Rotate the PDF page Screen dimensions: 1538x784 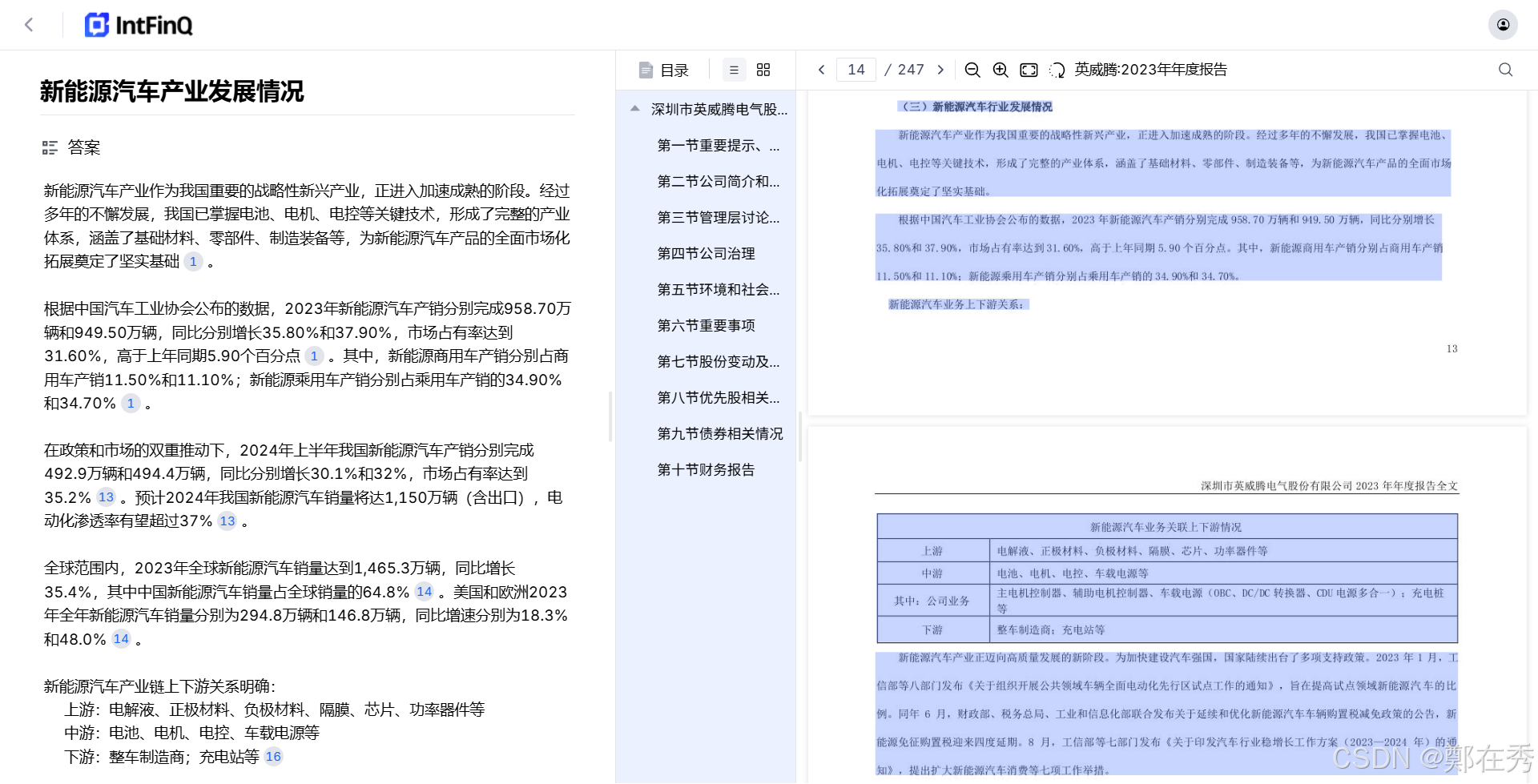[x=1057, y=70]
